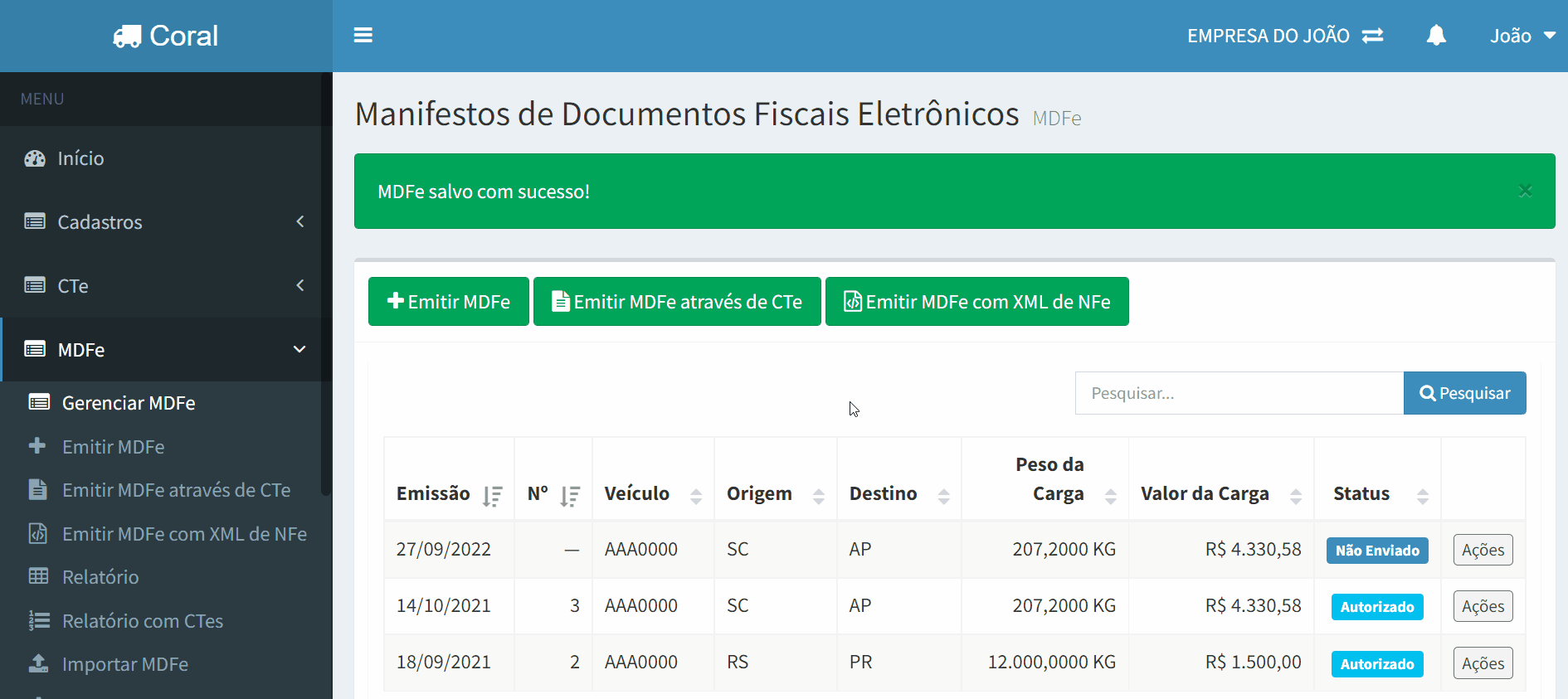Click the green Emitir MDFe button

pos(448,302)
